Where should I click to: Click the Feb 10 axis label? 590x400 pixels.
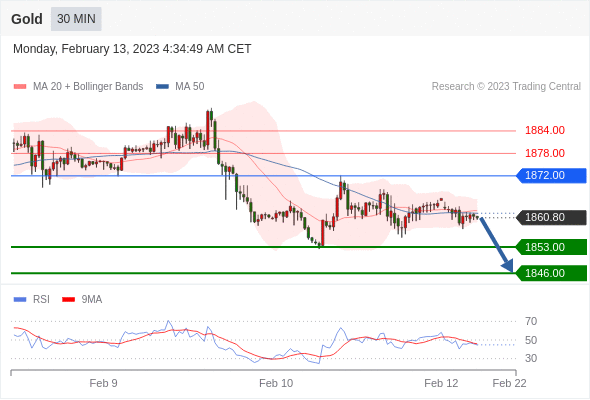point(276,383)
